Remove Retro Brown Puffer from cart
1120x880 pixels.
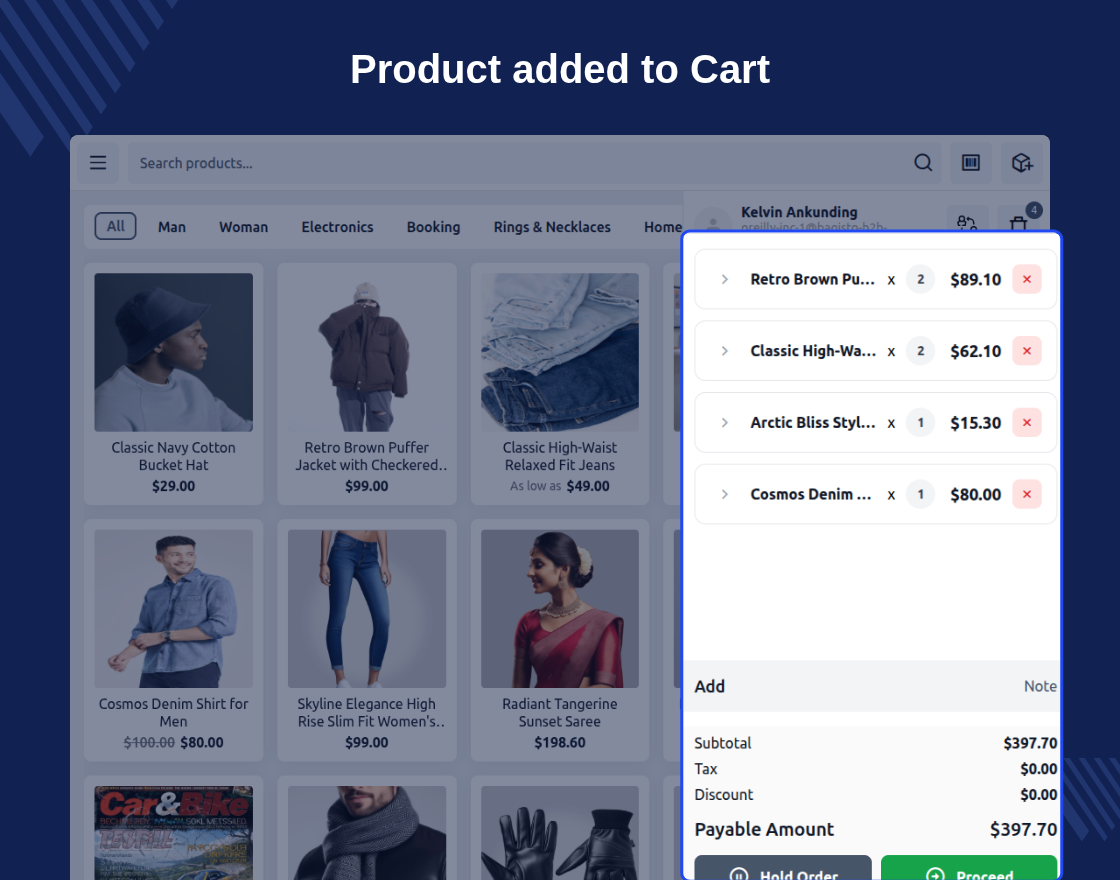click(x=1026, y=279)
